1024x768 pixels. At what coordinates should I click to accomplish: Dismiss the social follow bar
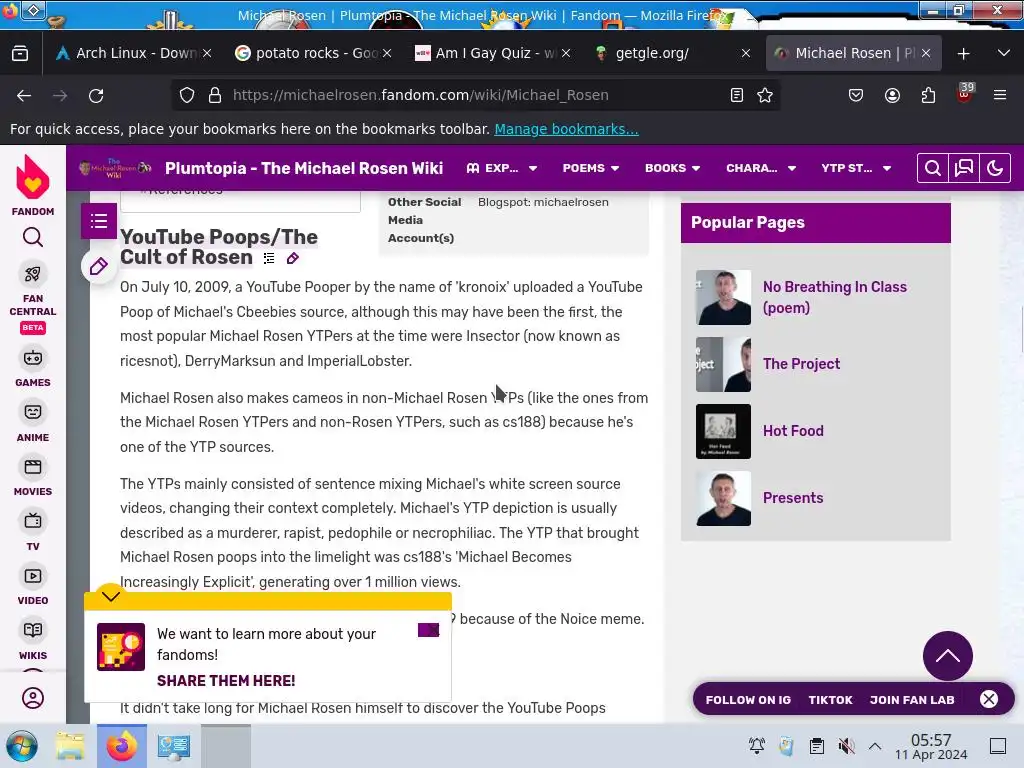pyautogui.click(x=989, y=699)
